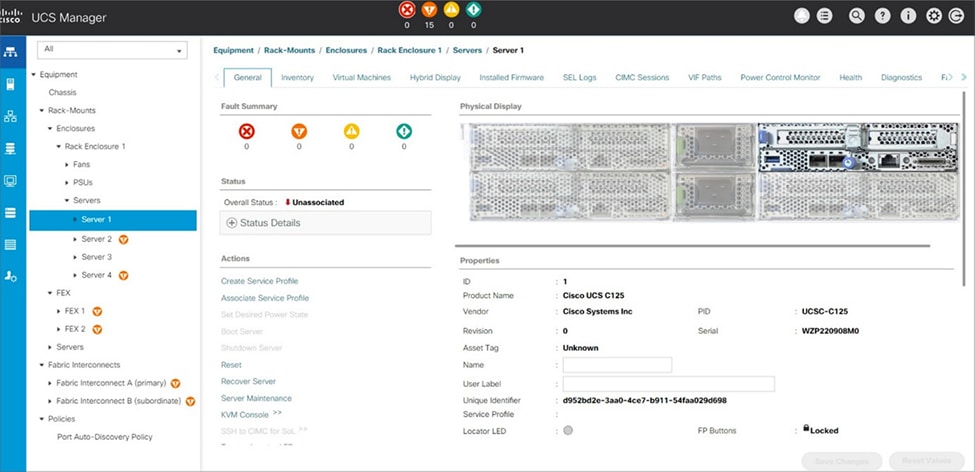Viewport: 975px width, 472px height.
Task: Collapse the Rack-Mounts tree node
Action: pos(42,111)
